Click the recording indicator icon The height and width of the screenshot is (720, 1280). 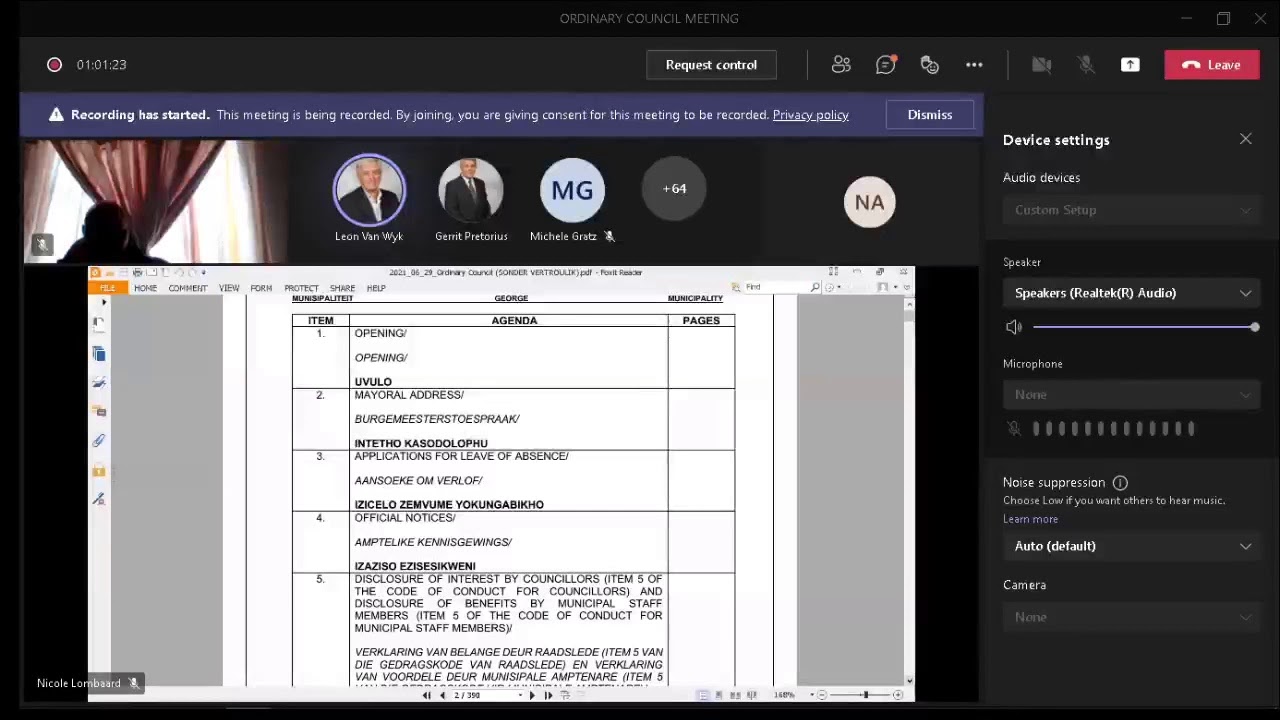coord(54,65)
